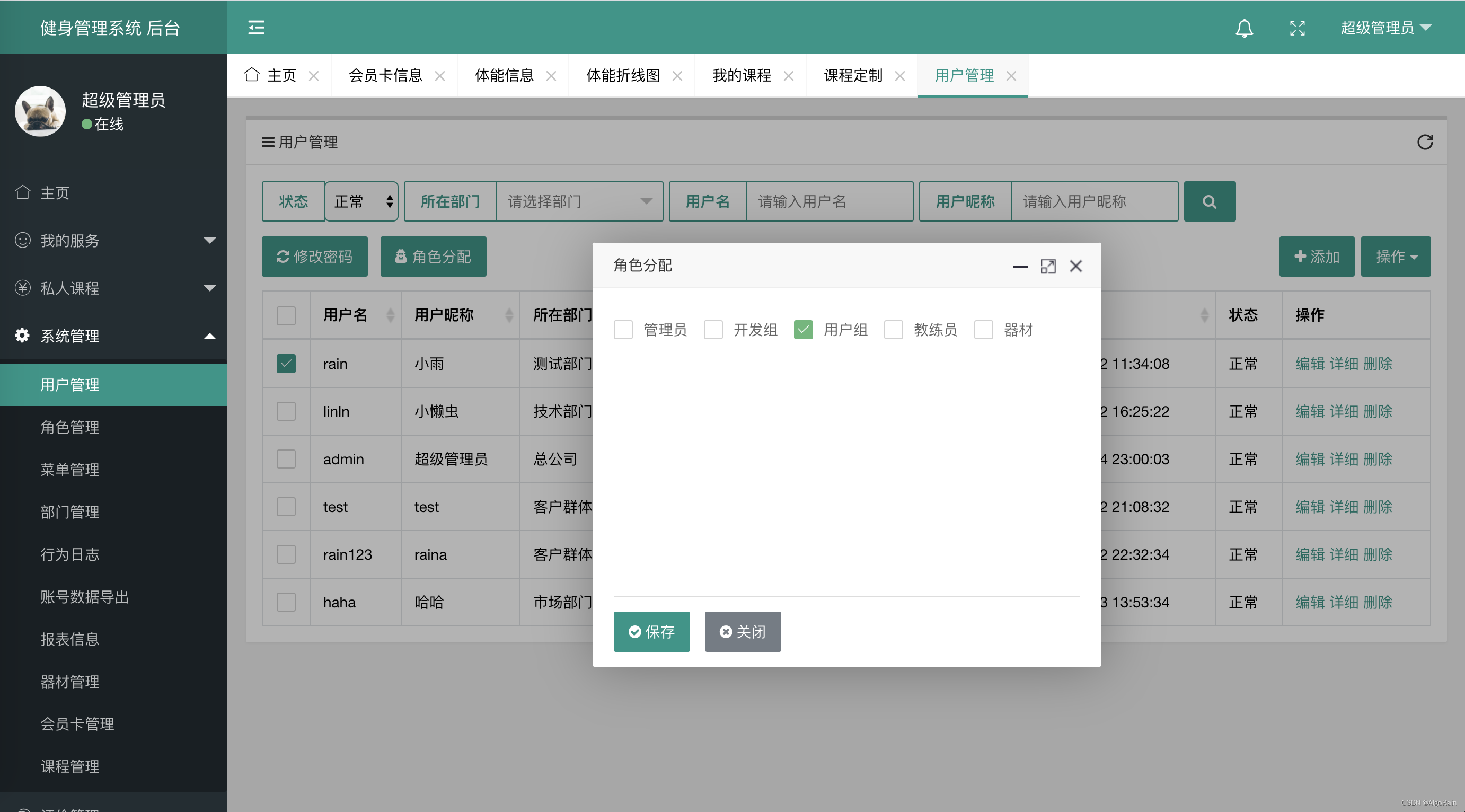This screenshot has height=812, width=1465.
Task: Switch to the 体能折线图 tab
Action: (624, 75)
